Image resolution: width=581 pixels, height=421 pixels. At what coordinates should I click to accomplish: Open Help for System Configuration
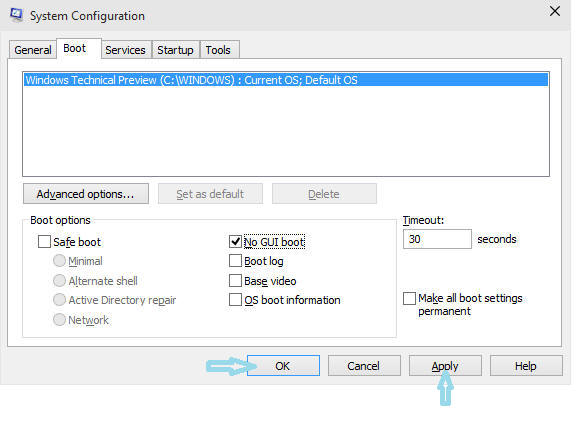pos(526,366)
